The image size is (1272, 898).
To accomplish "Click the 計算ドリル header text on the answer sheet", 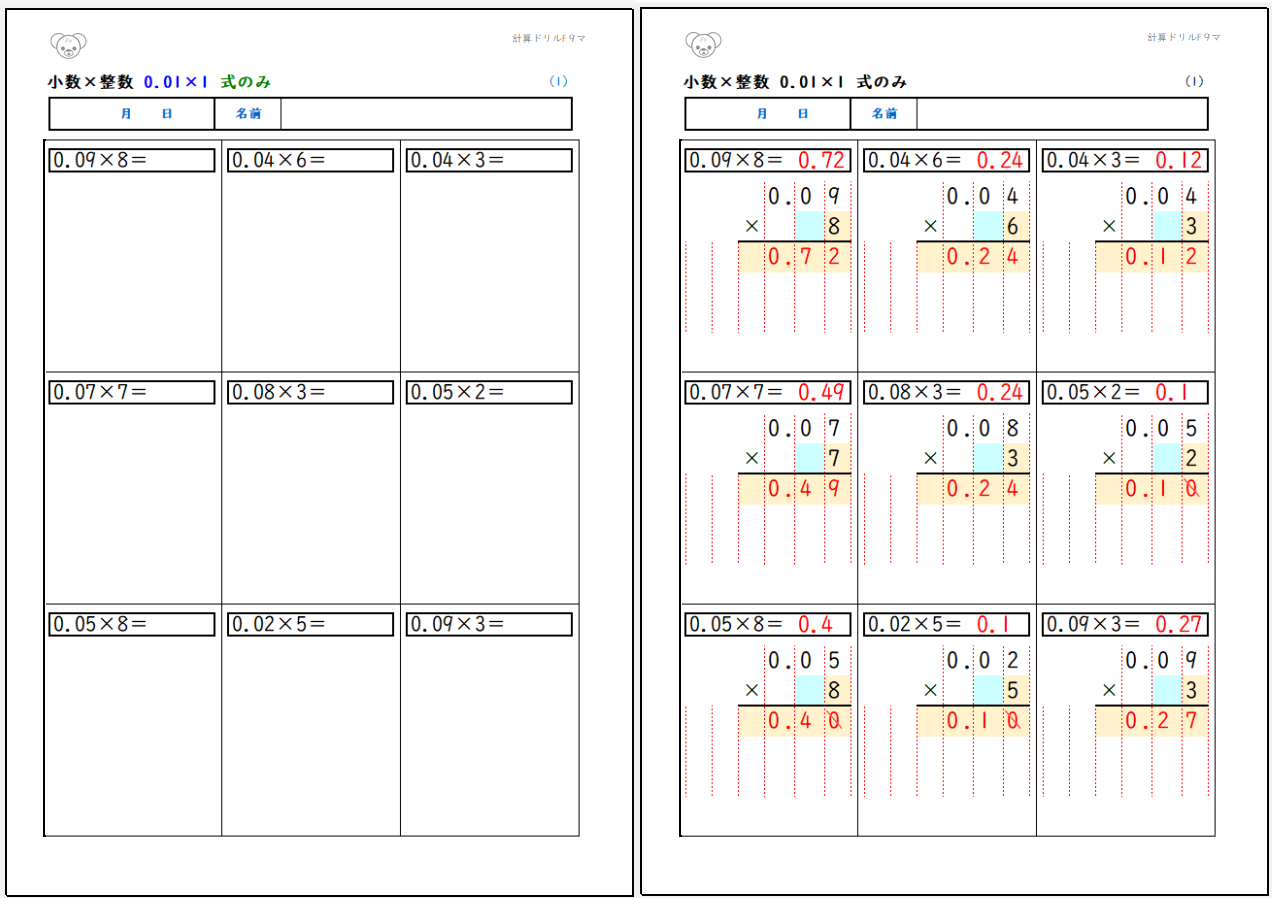I will (1184, 38).
